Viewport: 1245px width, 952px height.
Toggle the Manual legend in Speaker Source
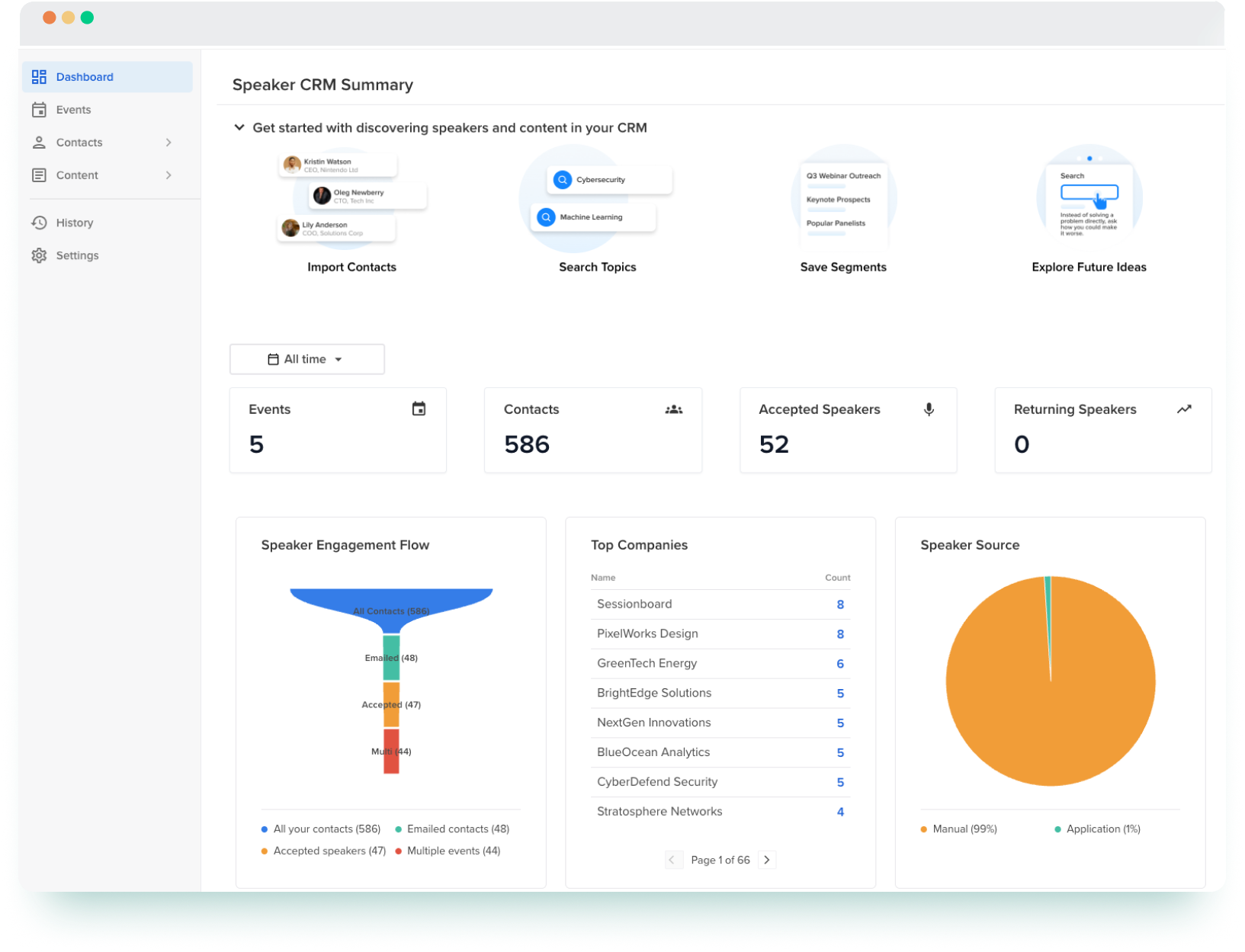958,829
